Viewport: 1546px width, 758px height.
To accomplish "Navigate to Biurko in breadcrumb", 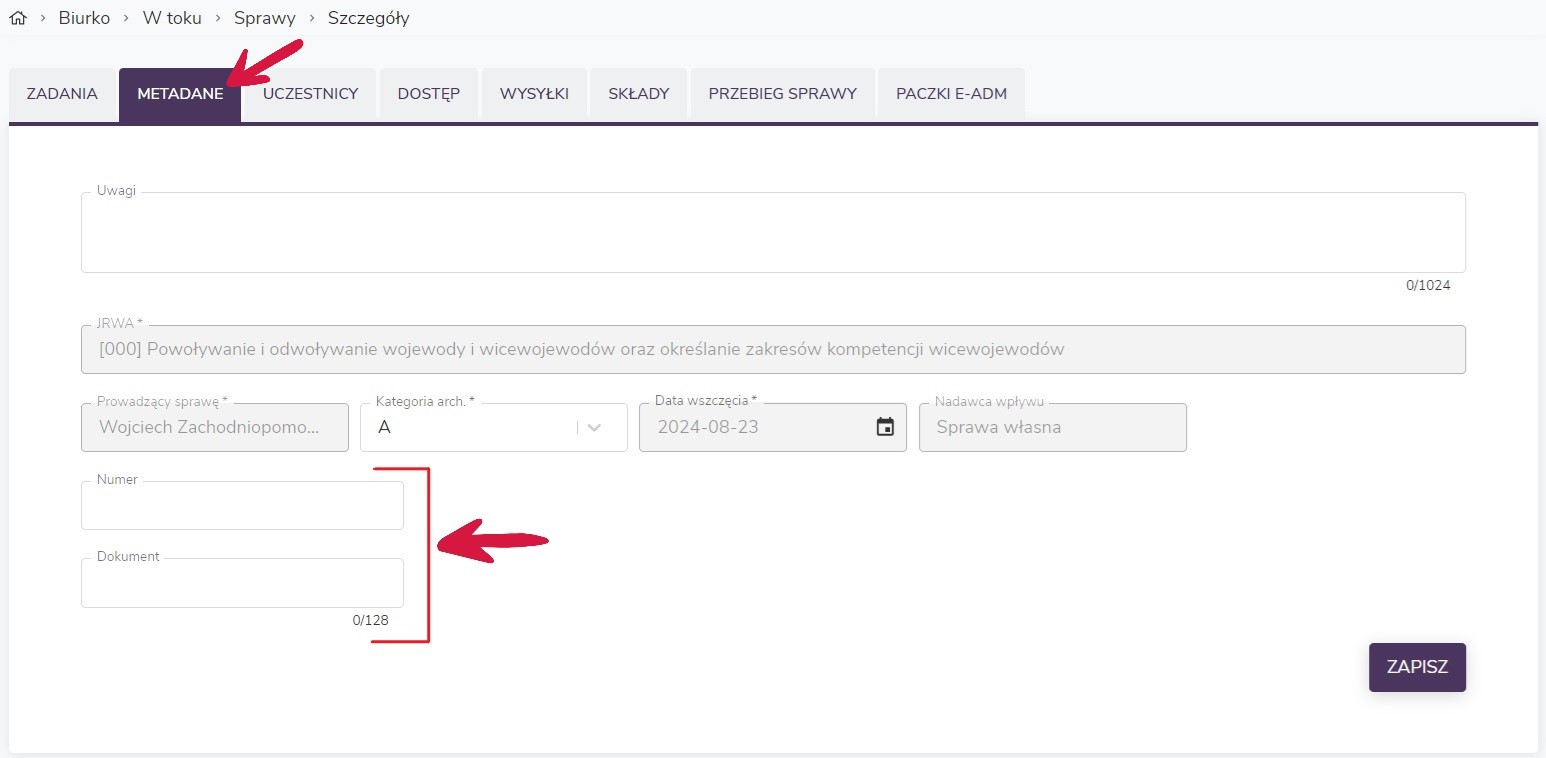I will (84, 18).
